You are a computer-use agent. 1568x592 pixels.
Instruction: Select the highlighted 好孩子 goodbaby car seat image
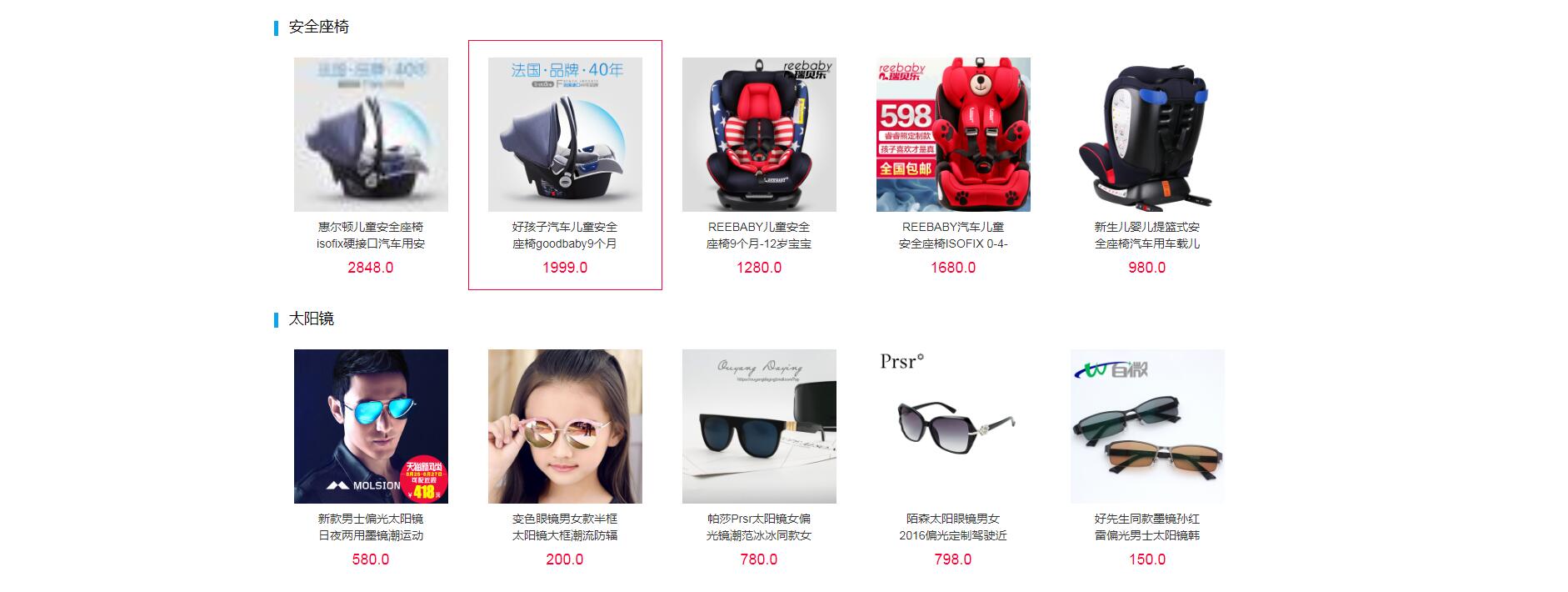pyautogui.click(x=565, y=134)
